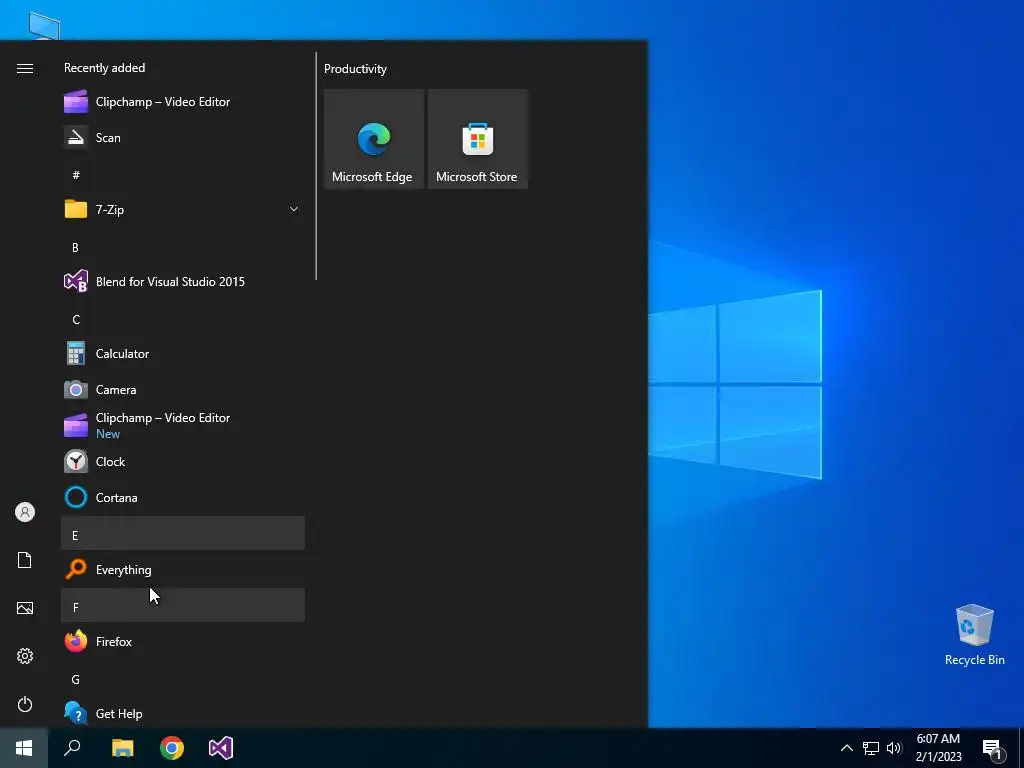Open the Calculator app

click(183, 354)
